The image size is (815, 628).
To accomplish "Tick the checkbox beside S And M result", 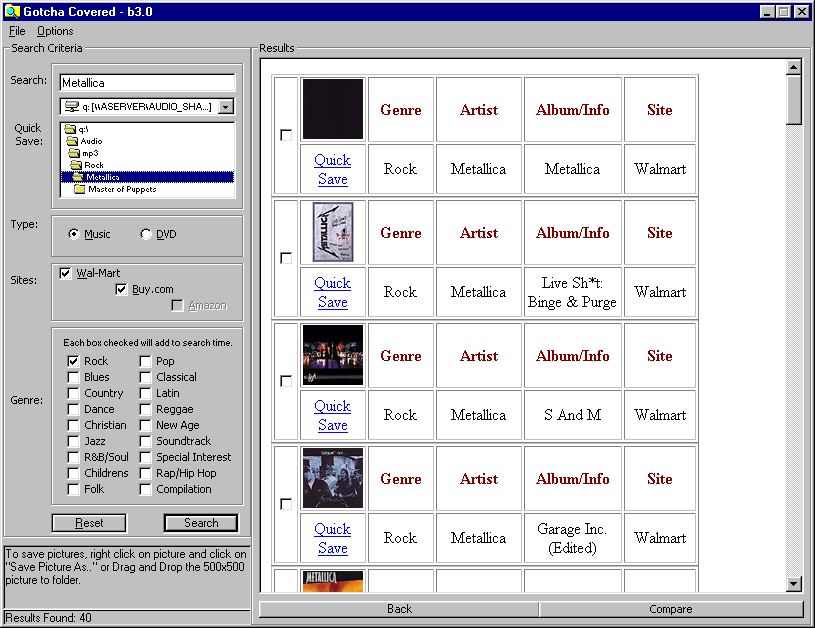I will point(286,381).
